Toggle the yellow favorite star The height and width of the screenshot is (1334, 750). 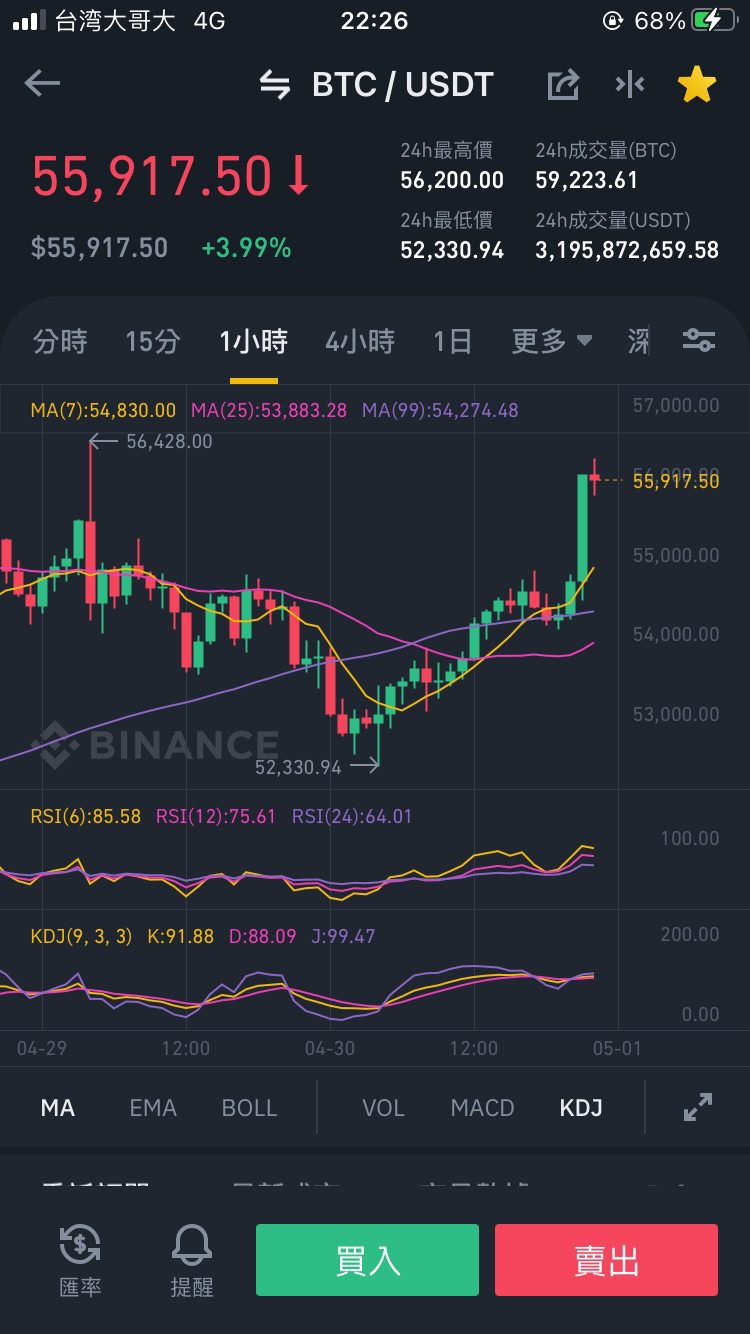tap(697, 85)
